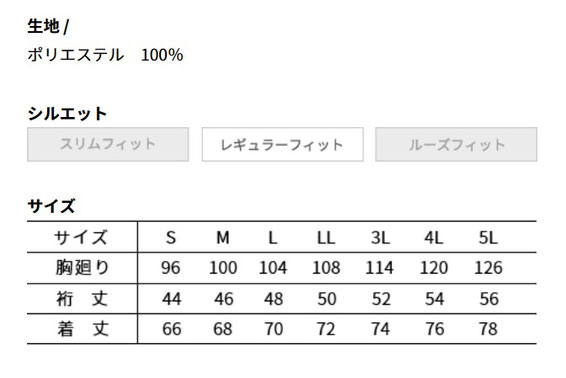Viewport: 566px width, 378px height.
Task: Click the 5L size column header
Action: 488,238
